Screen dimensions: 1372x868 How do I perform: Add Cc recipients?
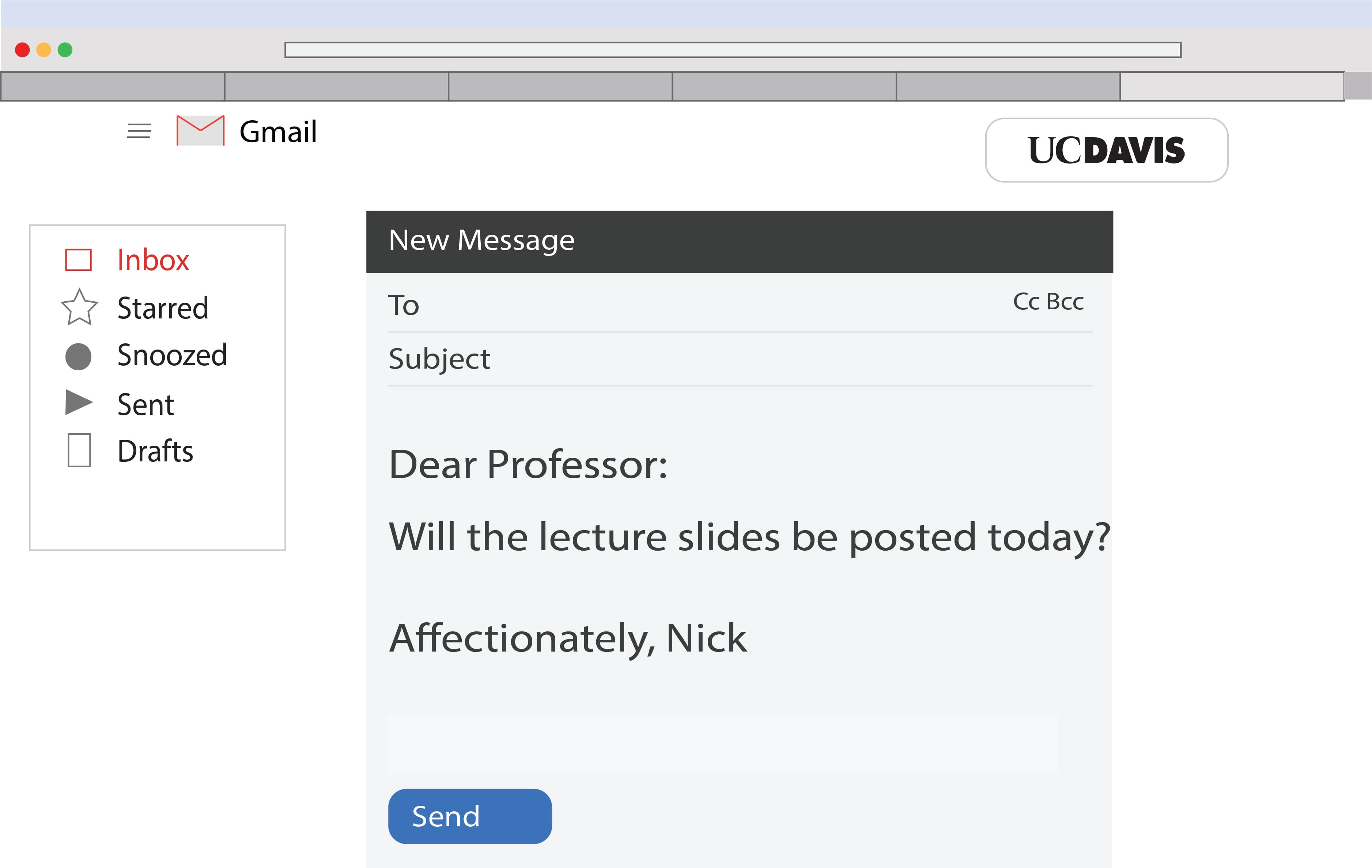(1026, 302)
